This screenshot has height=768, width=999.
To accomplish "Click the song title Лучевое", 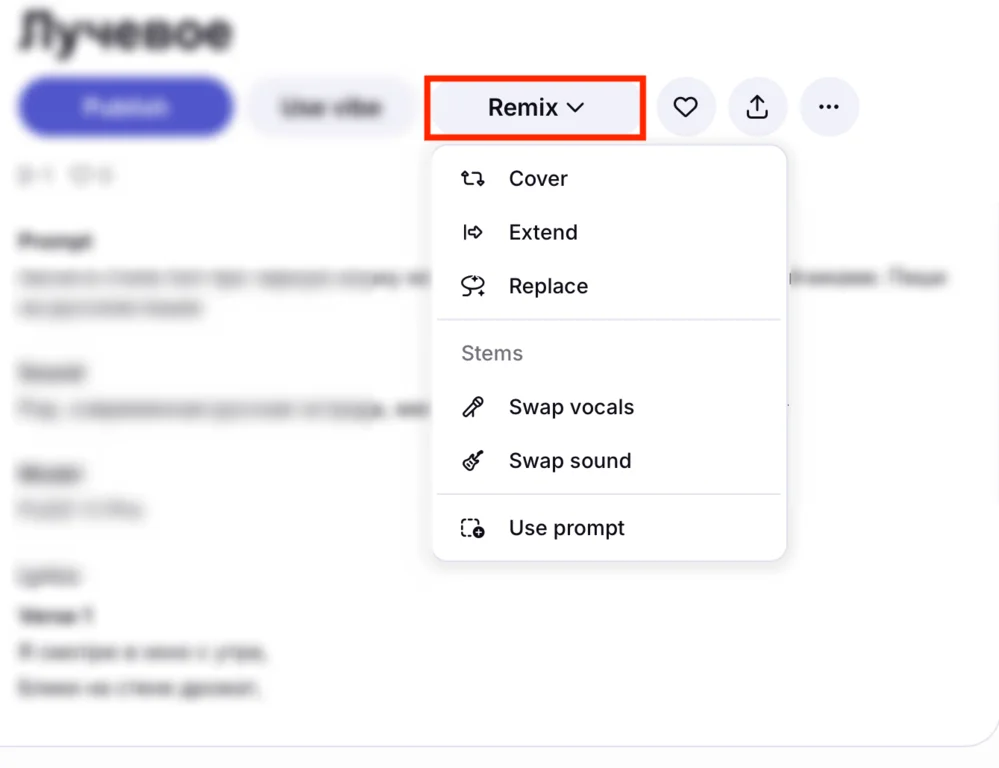I will click(x=126, y=32).
